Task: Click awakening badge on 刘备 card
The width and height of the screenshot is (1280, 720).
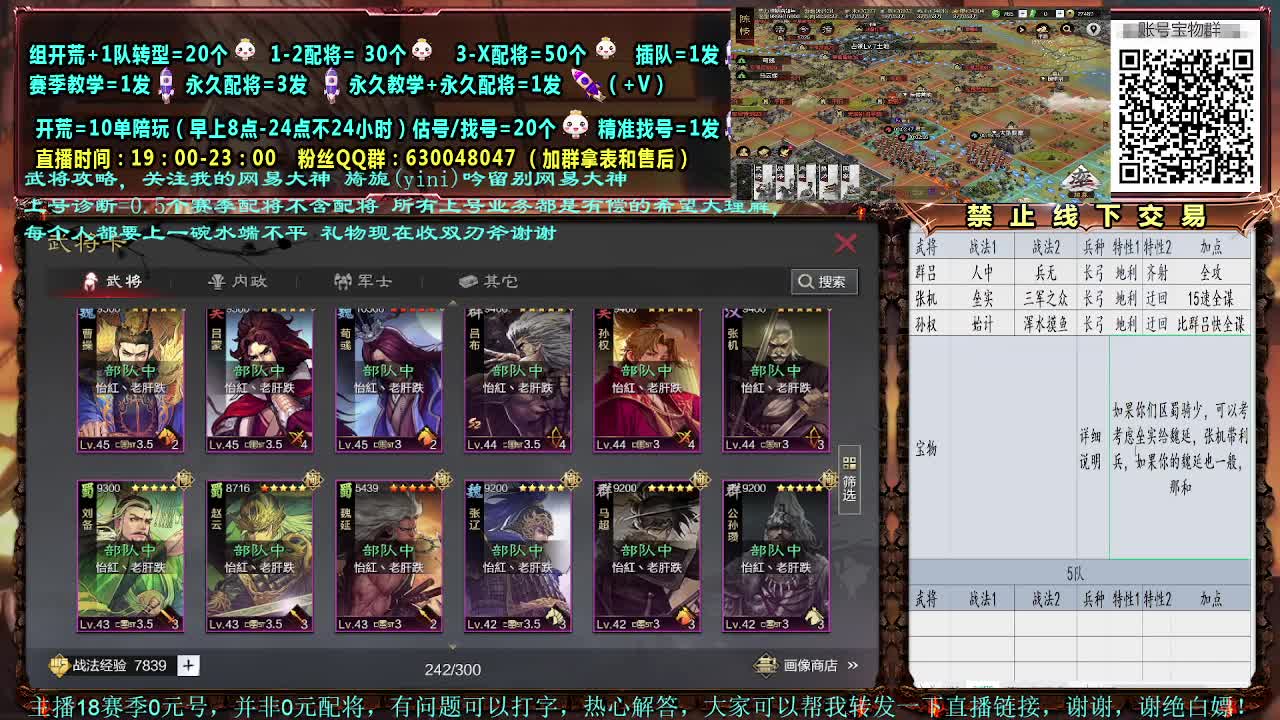Action: (184, 480)
